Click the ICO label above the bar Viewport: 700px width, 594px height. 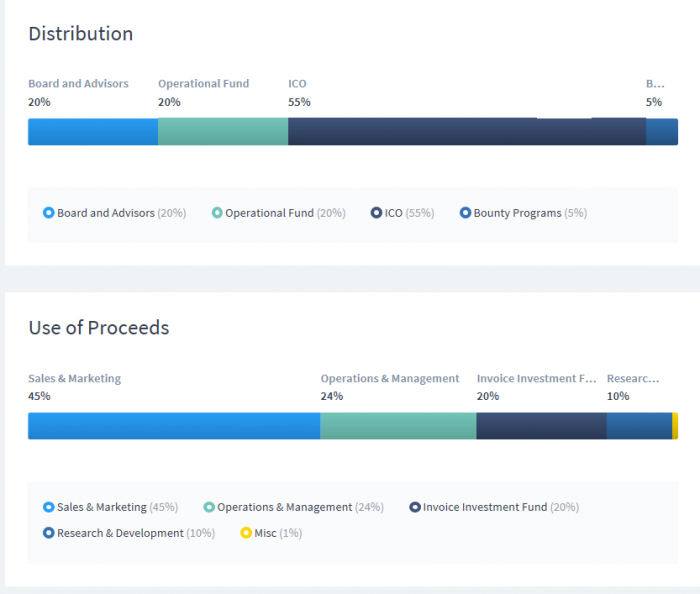pos(297,83)
